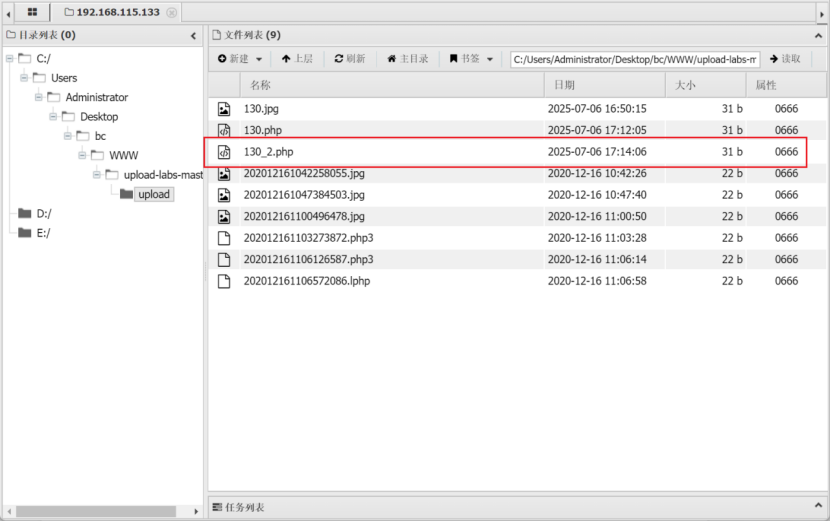Select the file 130.php
Screen dimensions: 830x521
pos(263,130)
